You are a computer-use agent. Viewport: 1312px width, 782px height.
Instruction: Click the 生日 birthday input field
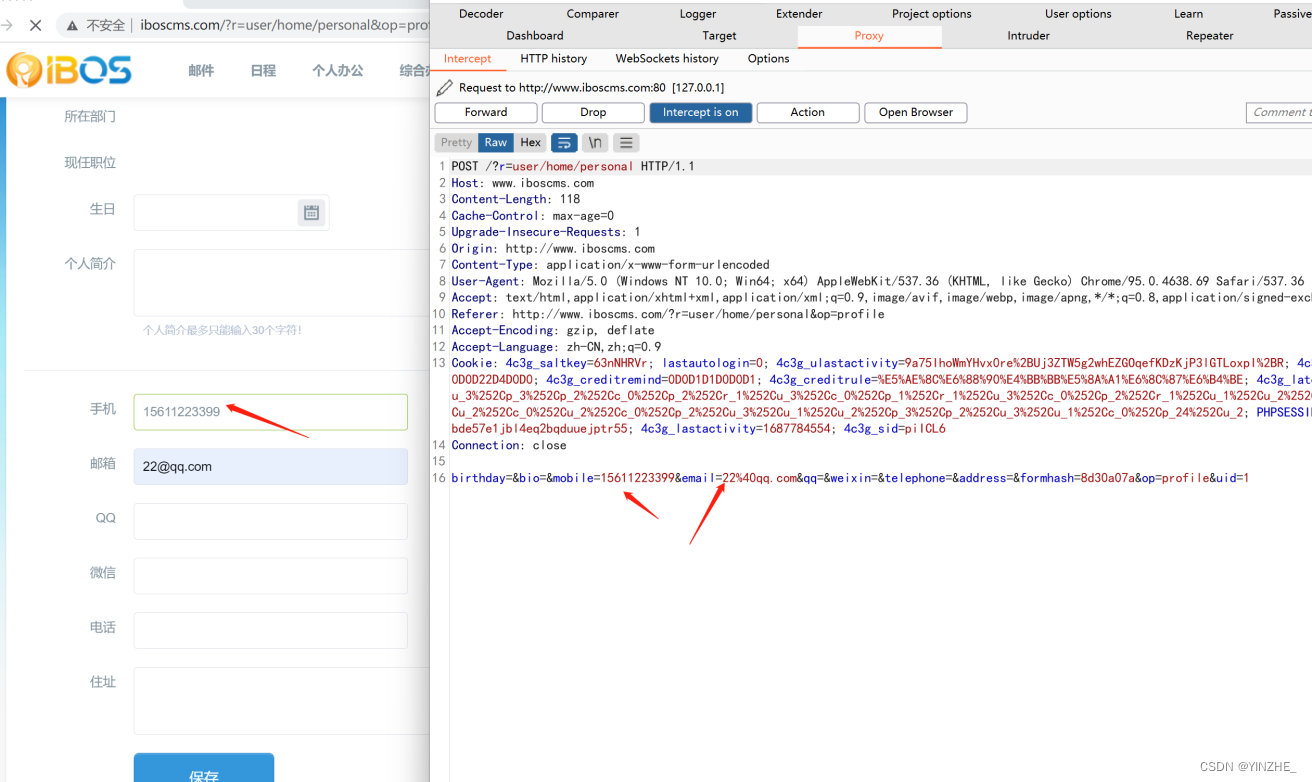(x=231, y=212)
